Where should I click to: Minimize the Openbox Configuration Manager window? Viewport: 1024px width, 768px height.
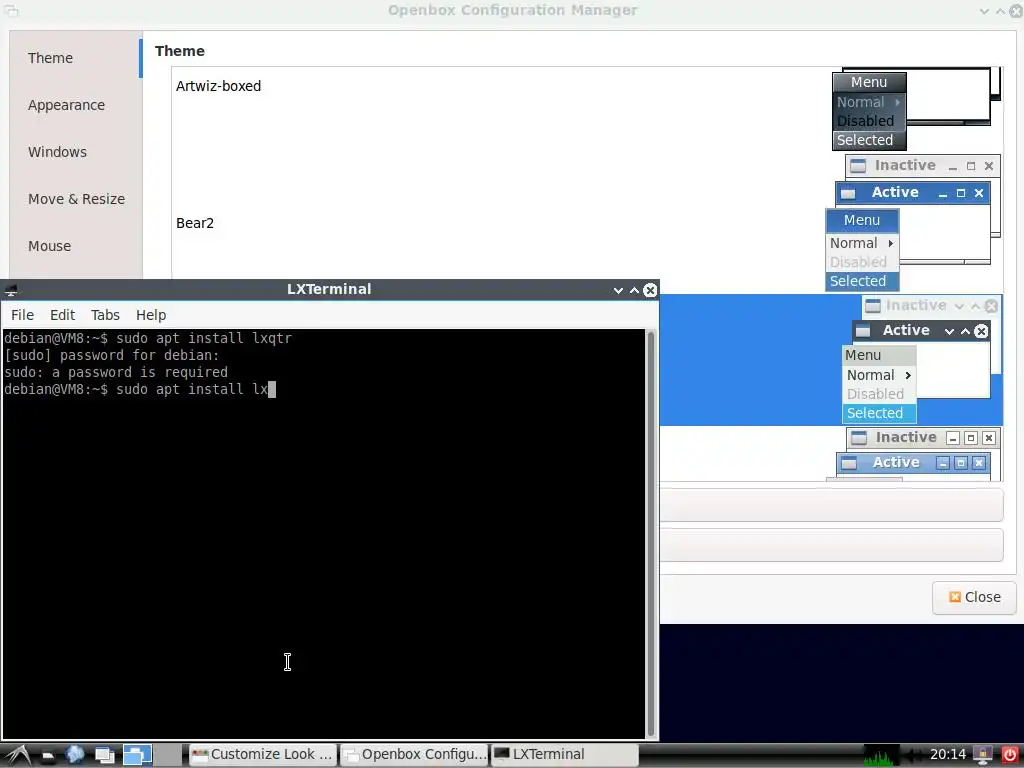coord(984,11)
